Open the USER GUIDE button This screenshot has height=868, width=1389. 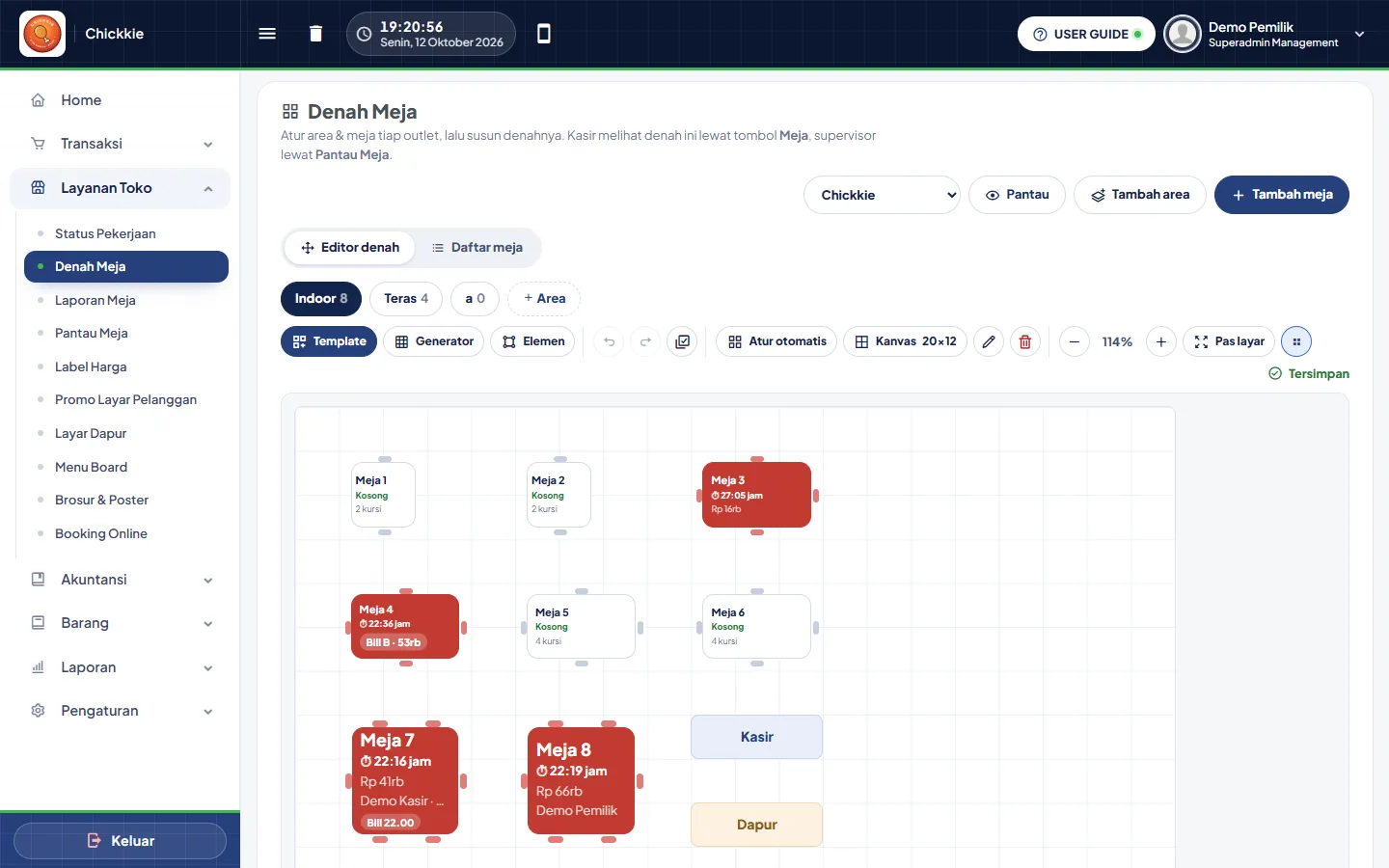point(1086,34)
